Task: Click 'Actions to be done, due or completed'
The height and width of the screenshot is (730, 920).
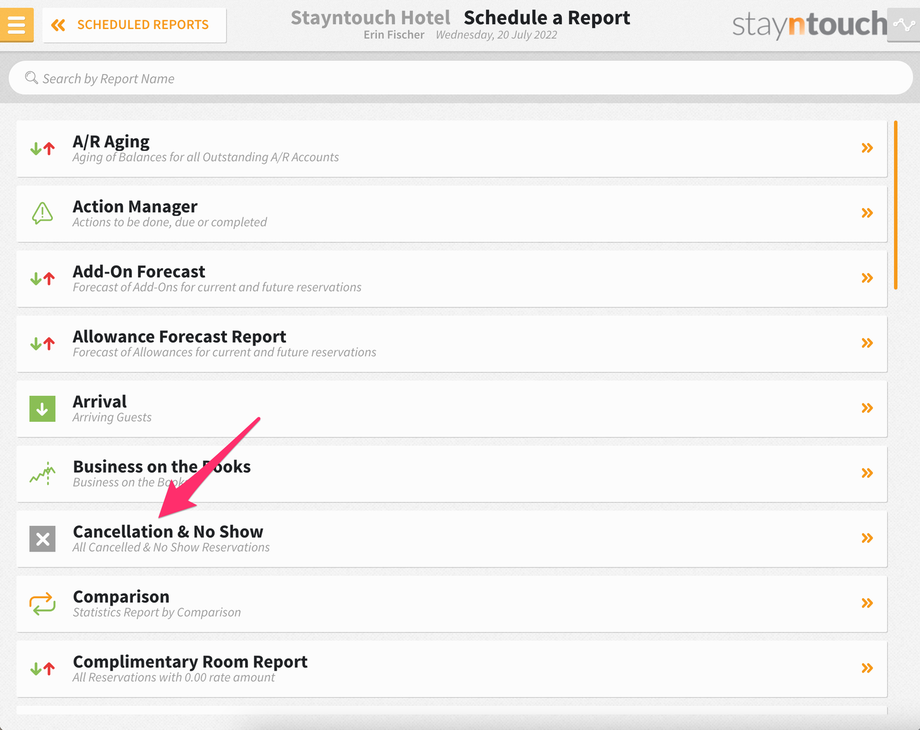Action: (x=170, y=222)
